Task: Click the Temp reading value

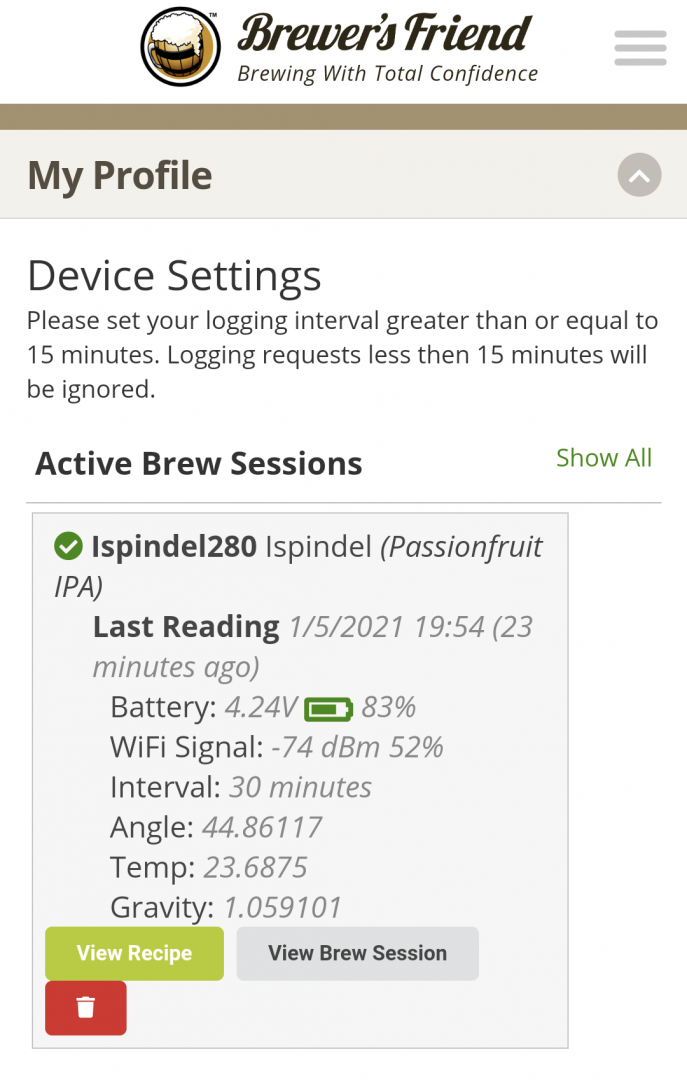Action: [255, 867]
